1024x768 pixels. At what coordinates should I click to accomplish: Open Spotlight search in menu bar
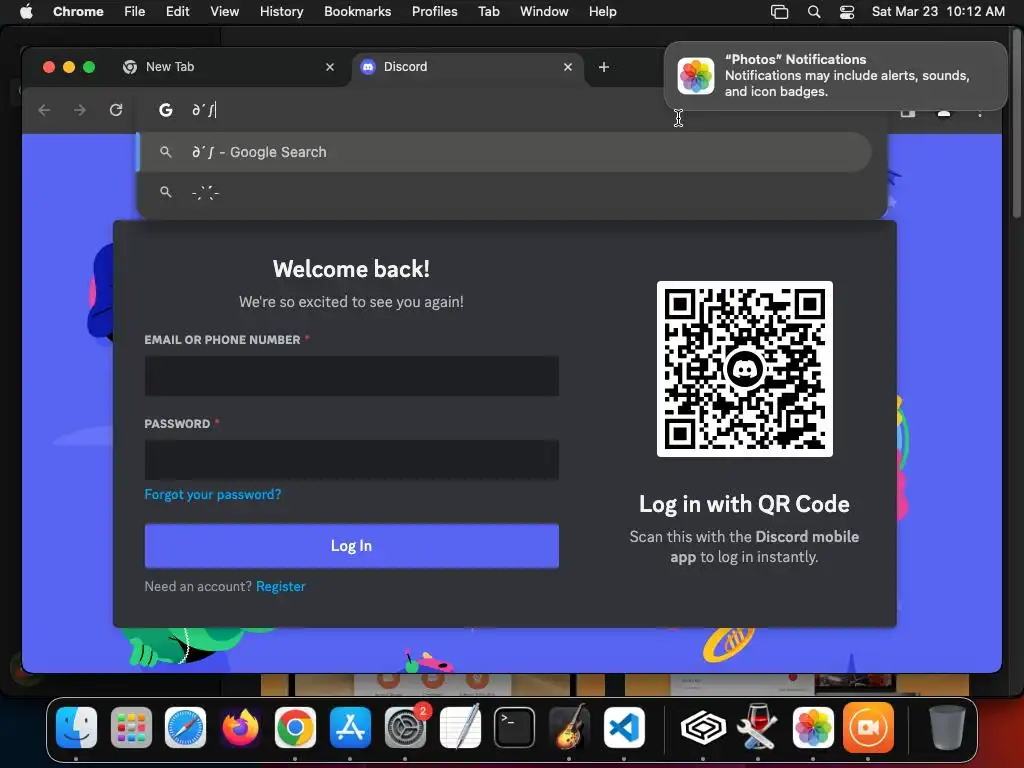pyautogui.click(x=814, y=12)
